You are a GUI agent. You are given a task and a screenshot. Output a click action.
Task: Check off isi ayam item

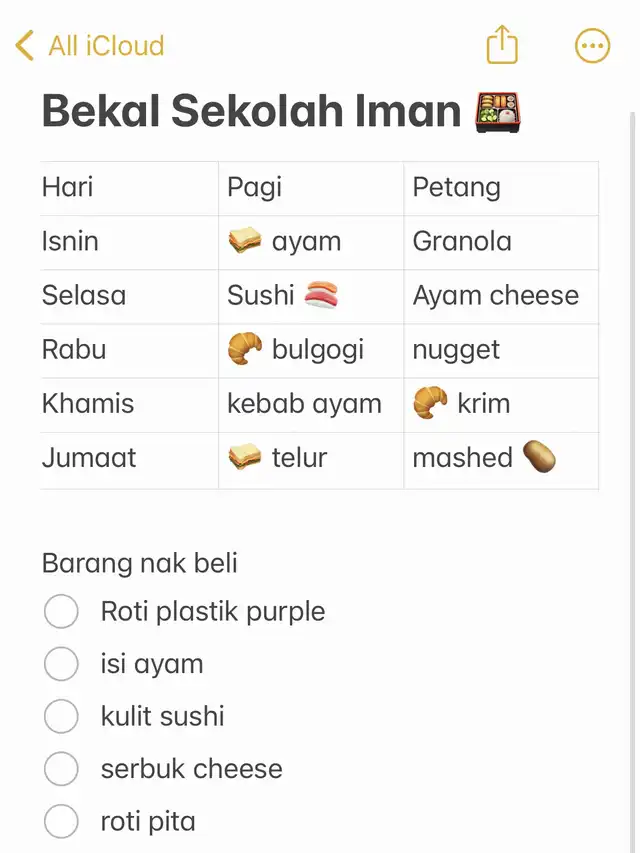[x=61, y=664]
